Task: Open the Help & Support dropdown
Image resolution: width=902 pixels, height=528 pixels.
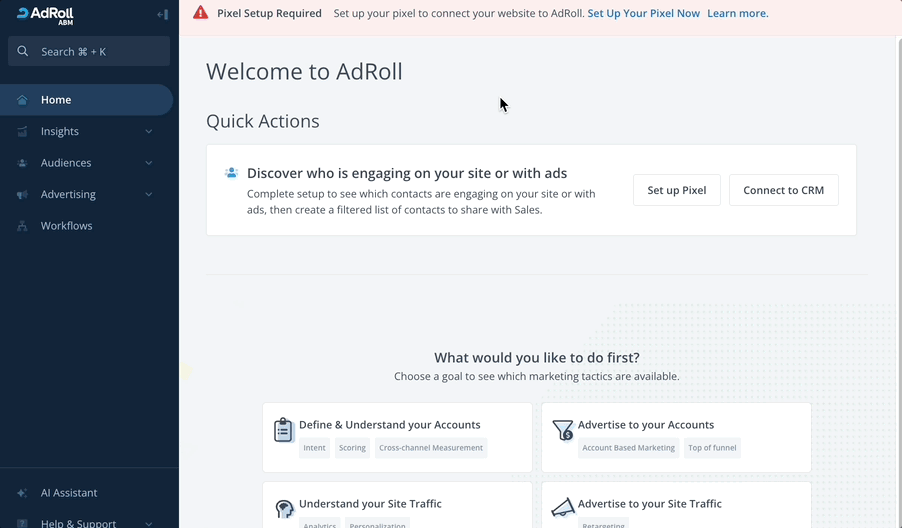Action: (149, 523)
